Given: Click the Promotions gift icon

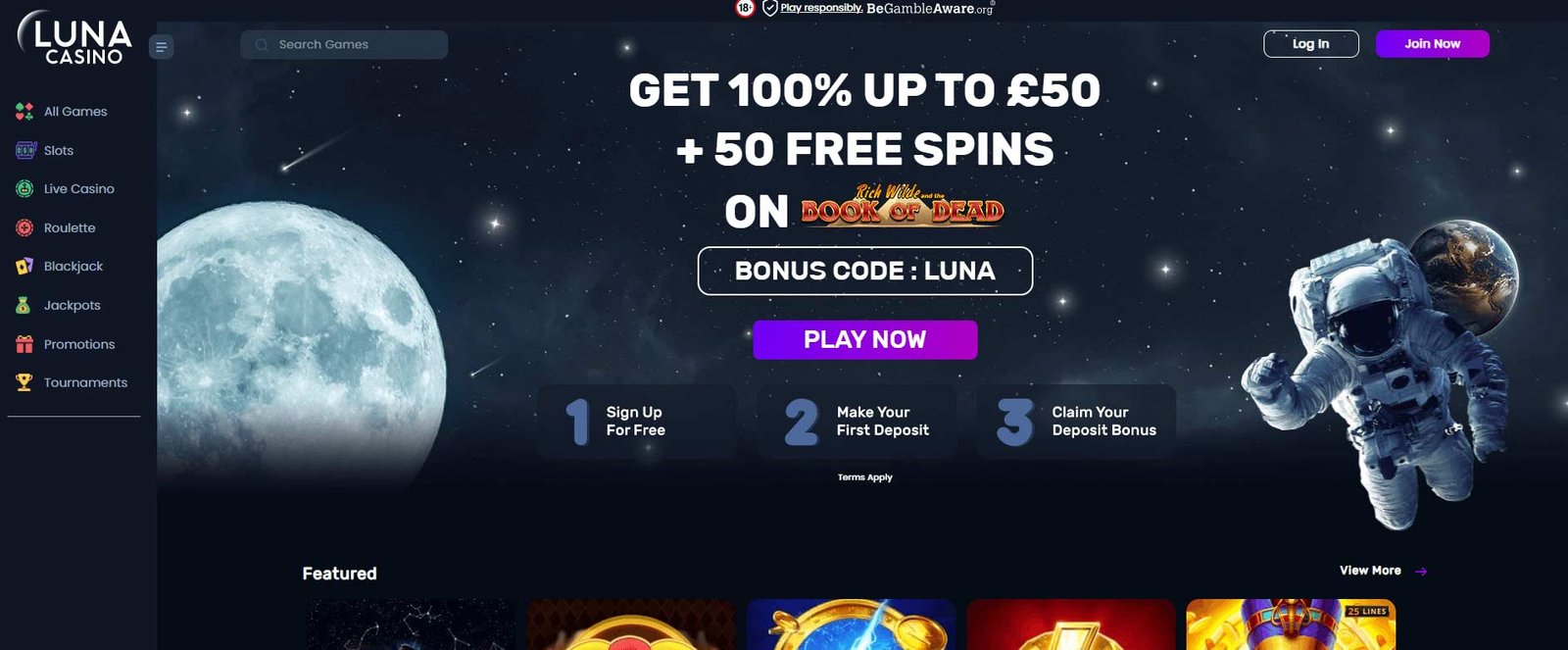Looking at the screenshot, I should [x=24, y=344].
